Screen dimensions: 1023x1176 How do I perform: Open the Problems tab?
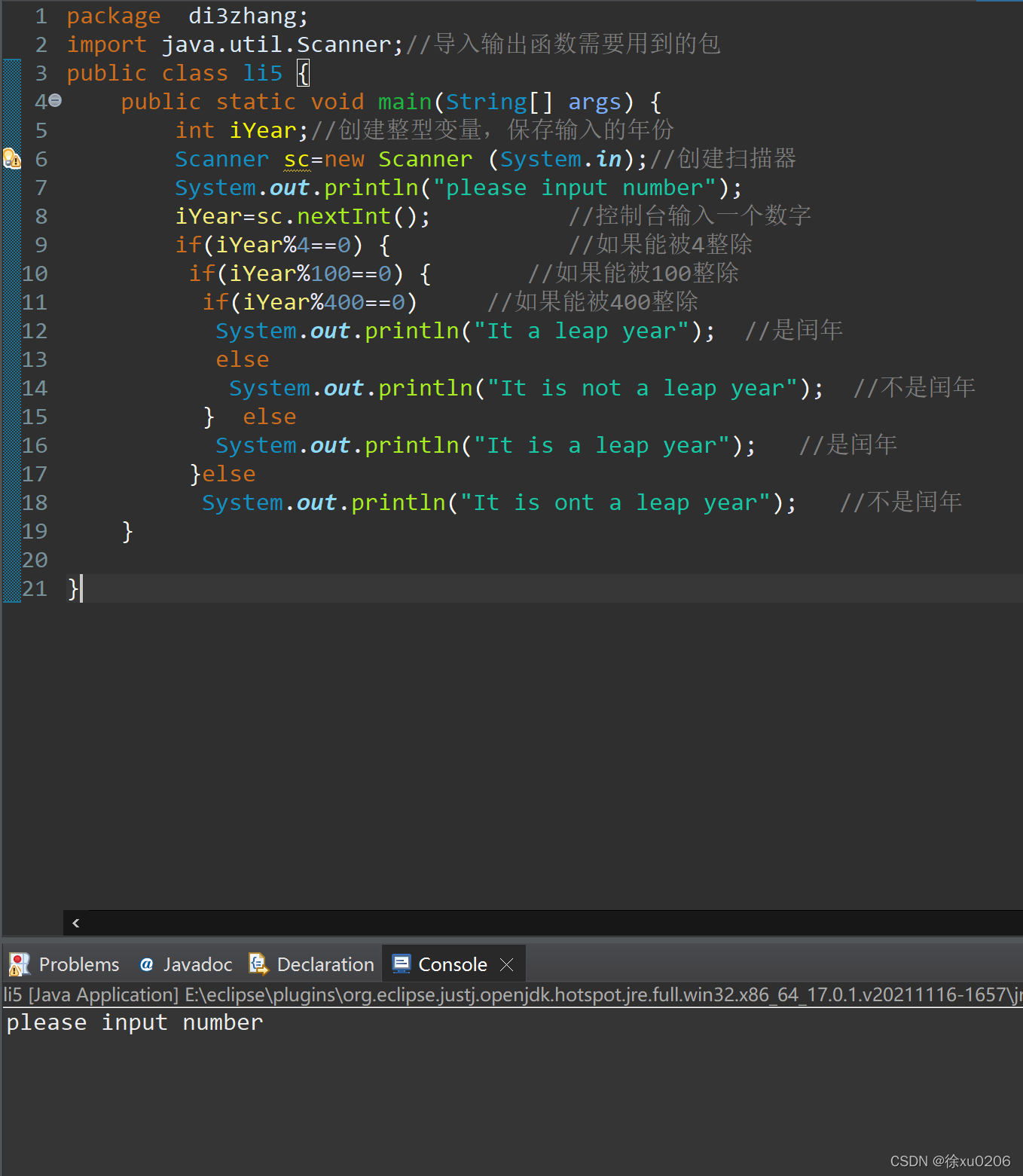[x=64, y=964]
